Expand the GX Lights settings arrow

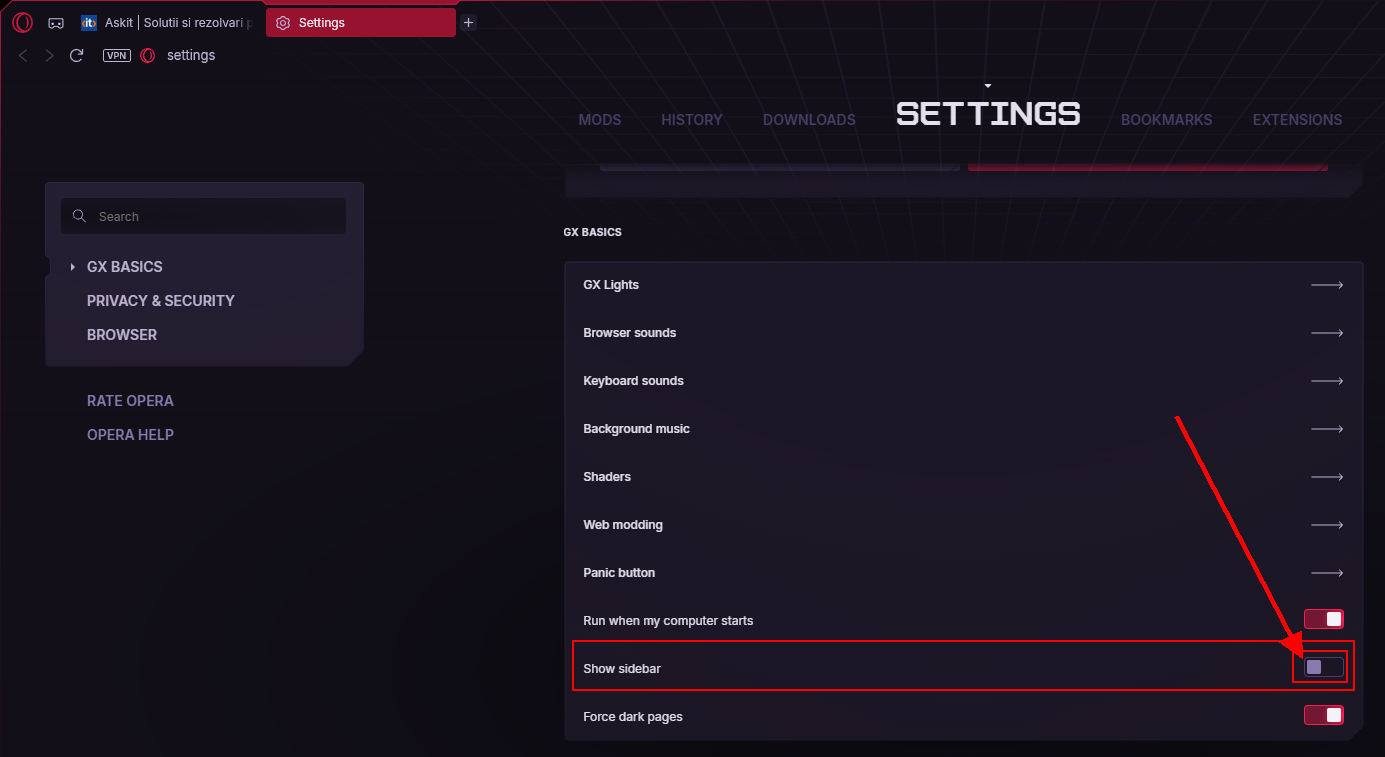[1327, 285]
